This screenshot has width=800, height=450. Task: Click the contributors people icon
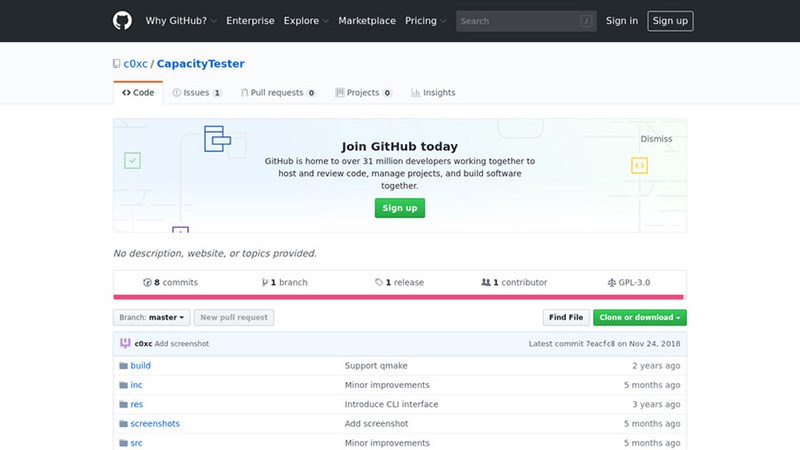point(486,282)
